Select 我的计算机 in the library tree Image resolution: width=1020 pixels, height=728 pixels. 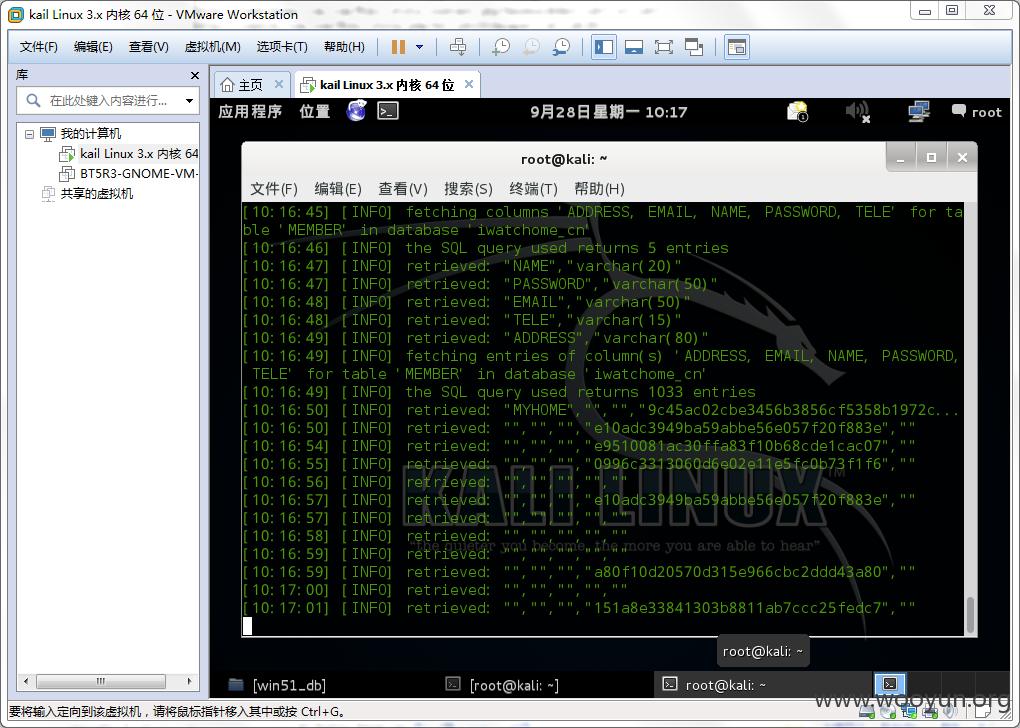[x=90, y=133]
